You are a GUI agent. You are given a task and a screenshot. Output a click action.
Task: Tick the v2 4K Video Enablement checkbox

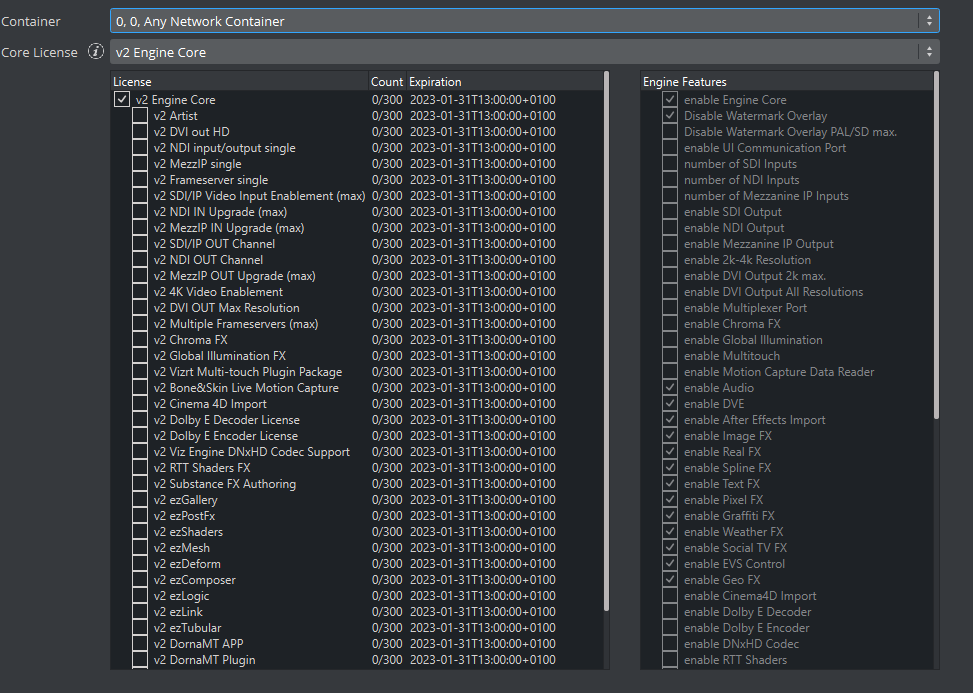140,292
